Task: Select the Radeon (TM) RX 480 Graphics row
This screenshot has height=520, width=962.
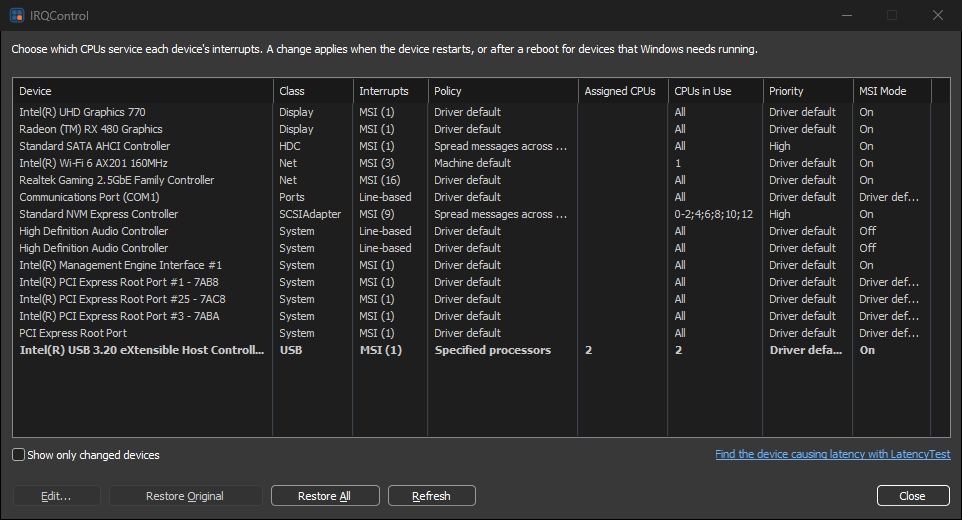Action: point(471,129)
